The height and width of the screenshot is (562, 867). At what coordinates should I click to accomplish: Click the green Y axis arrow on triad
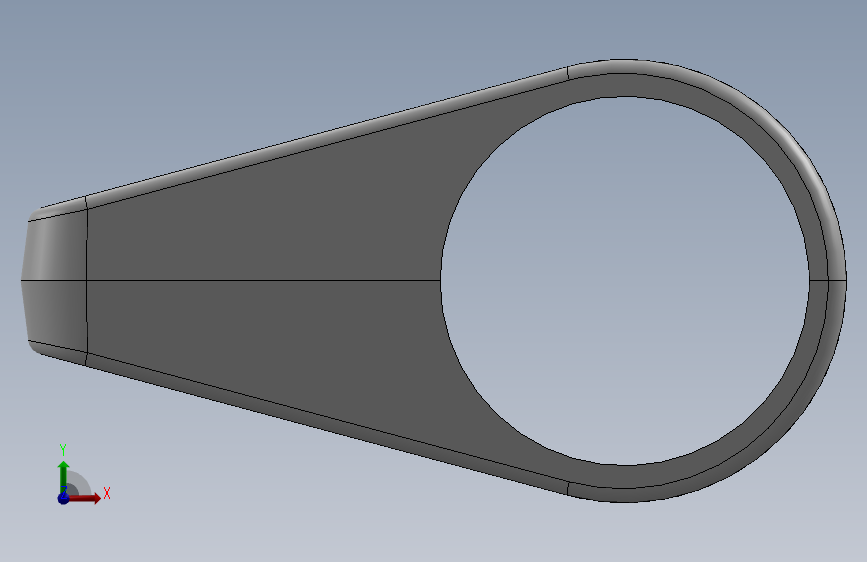coord(64,476)
